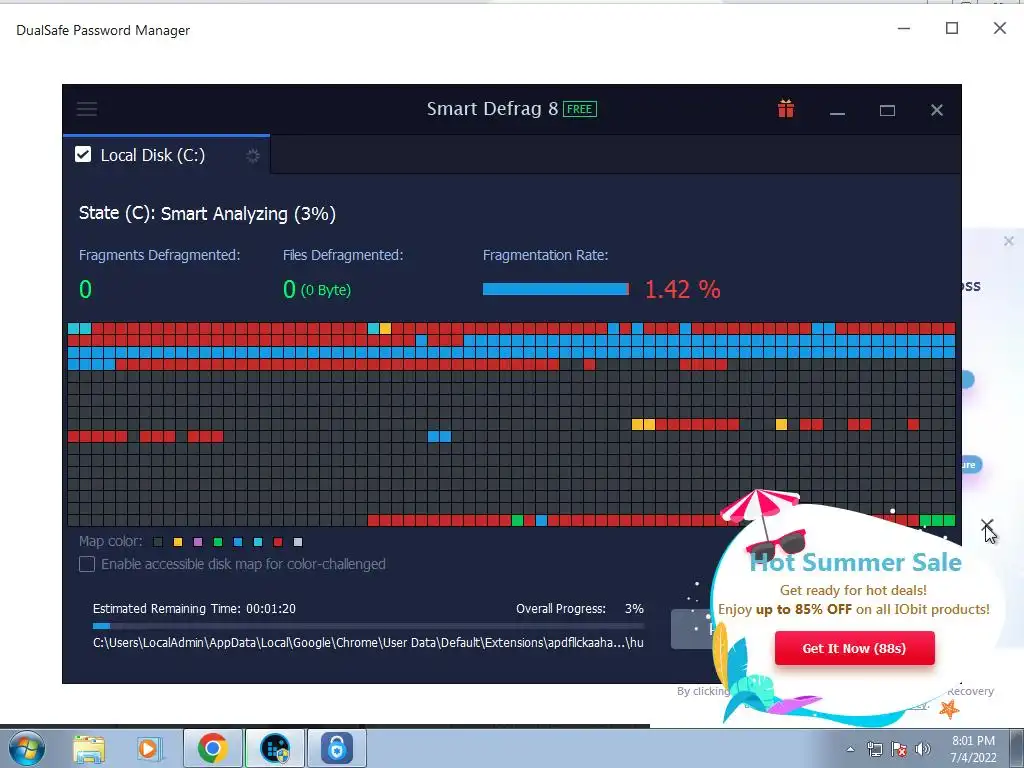Click the dark gray map color swatch
Viewport: 1024px width, 768px height.
157,542
